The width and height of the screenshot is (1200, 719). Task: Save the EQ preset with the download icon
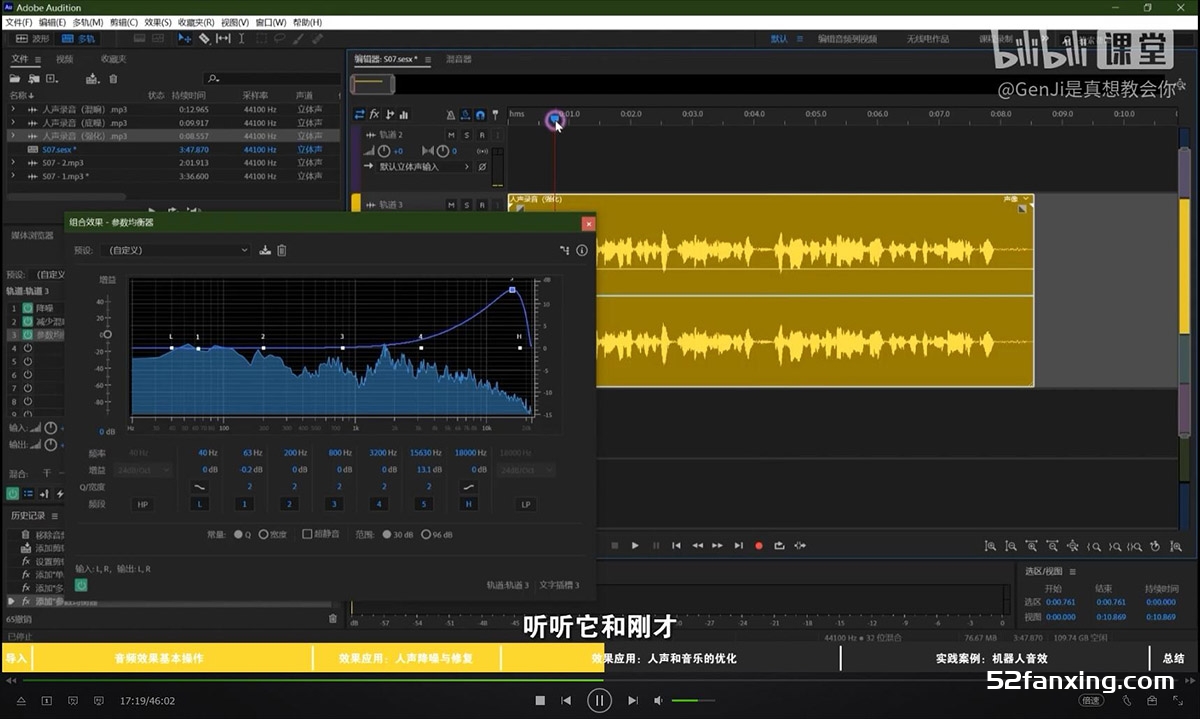pos(265,250)
